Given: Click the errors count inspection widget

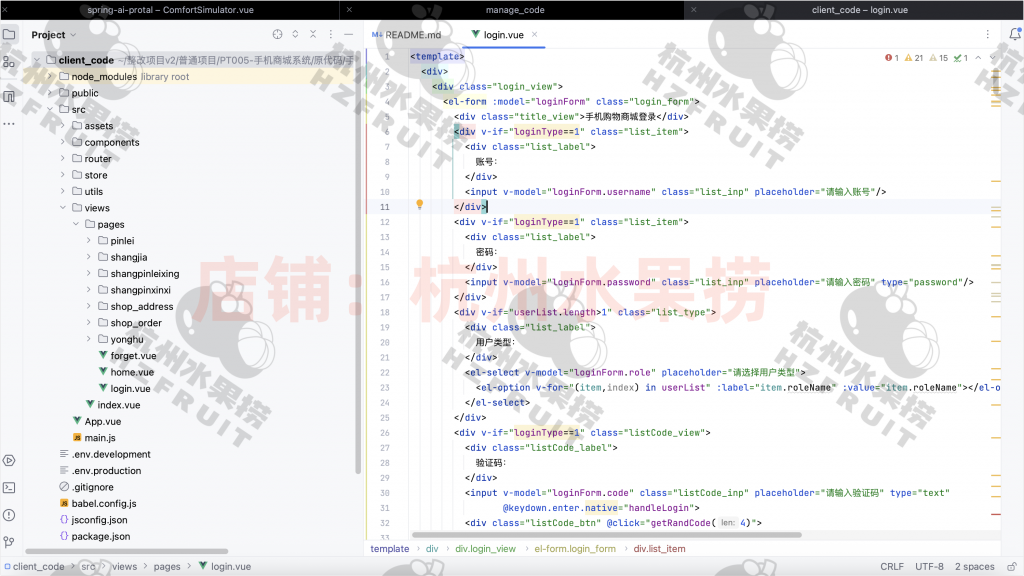Looking at the screenshot, I should coord(892,58).
